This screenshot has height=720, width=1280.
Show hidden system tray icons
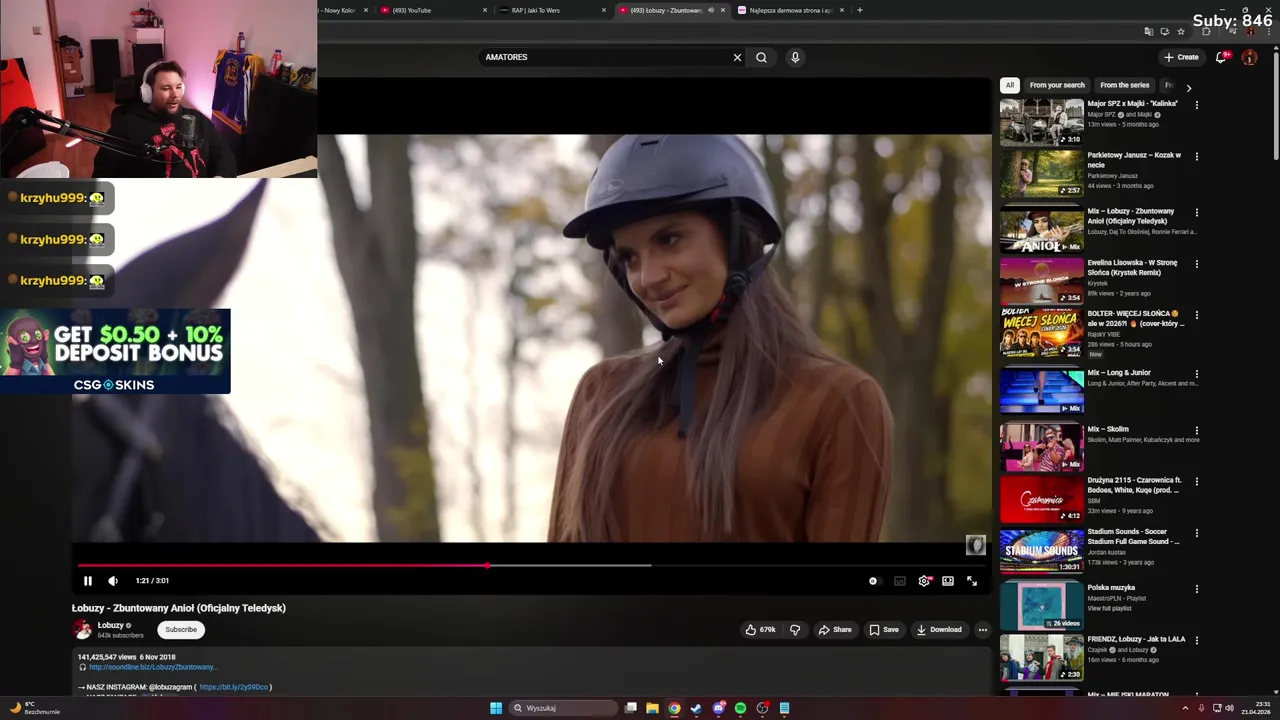point(1187,708)
